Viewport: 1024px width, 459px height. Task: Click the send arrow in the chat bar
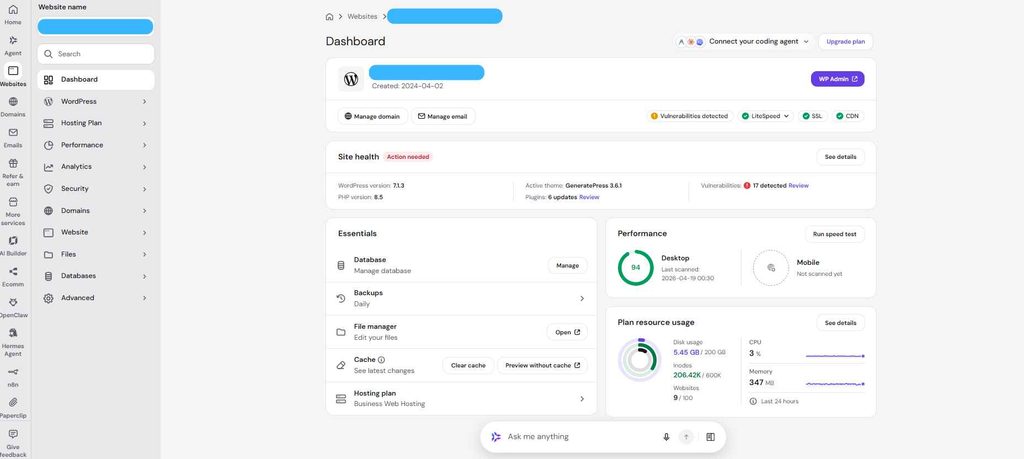click(686, 437)
